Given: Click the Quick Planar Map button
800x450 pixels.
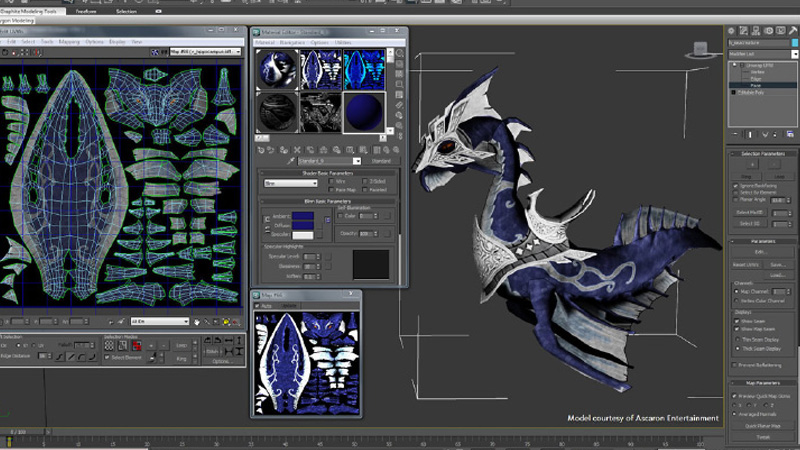Looking at the screenshot, I should [762, 425].
